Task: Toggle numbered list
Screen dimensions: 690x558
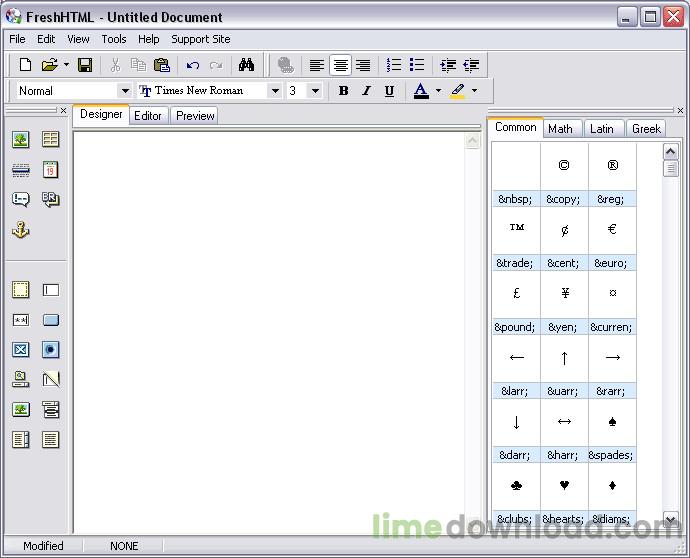Action: point(393,65)
